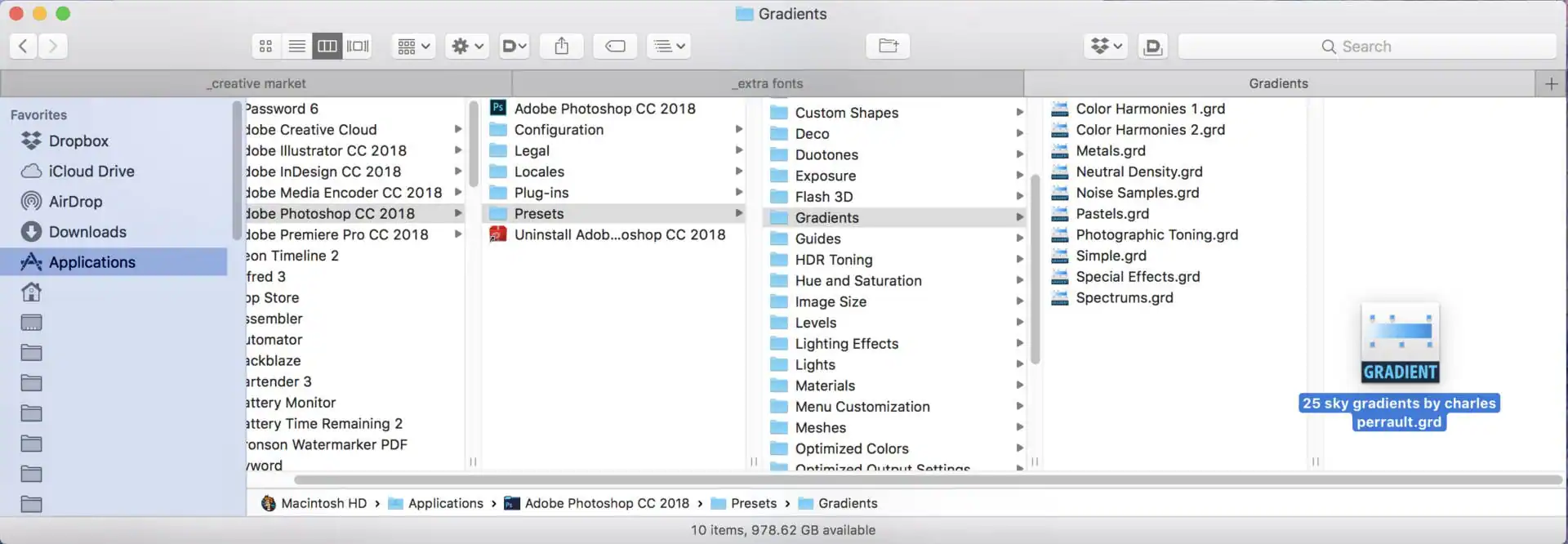Open the quick action D dropdown
Image resolution: width=1568 pixels, height=544 pixels.
(514, 46)
